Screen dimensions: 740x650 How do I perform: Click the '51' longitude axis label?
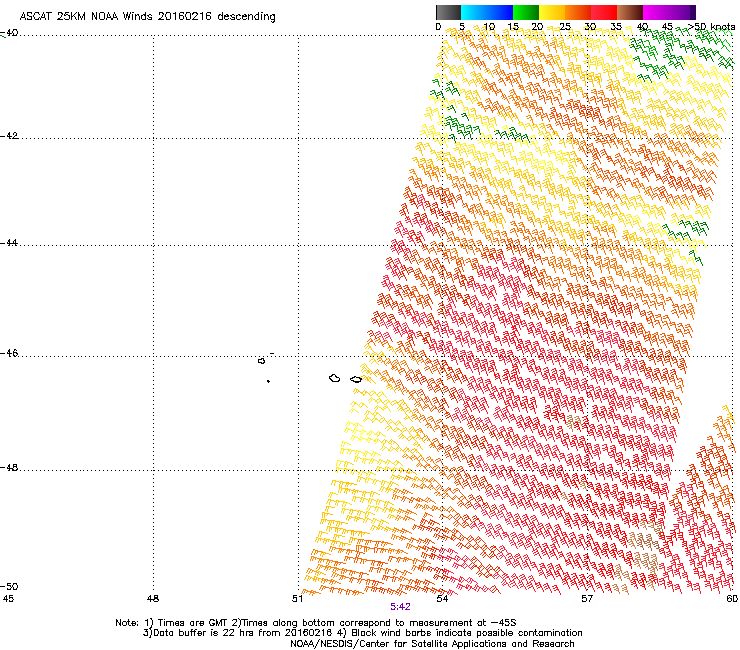click(297, 599)
